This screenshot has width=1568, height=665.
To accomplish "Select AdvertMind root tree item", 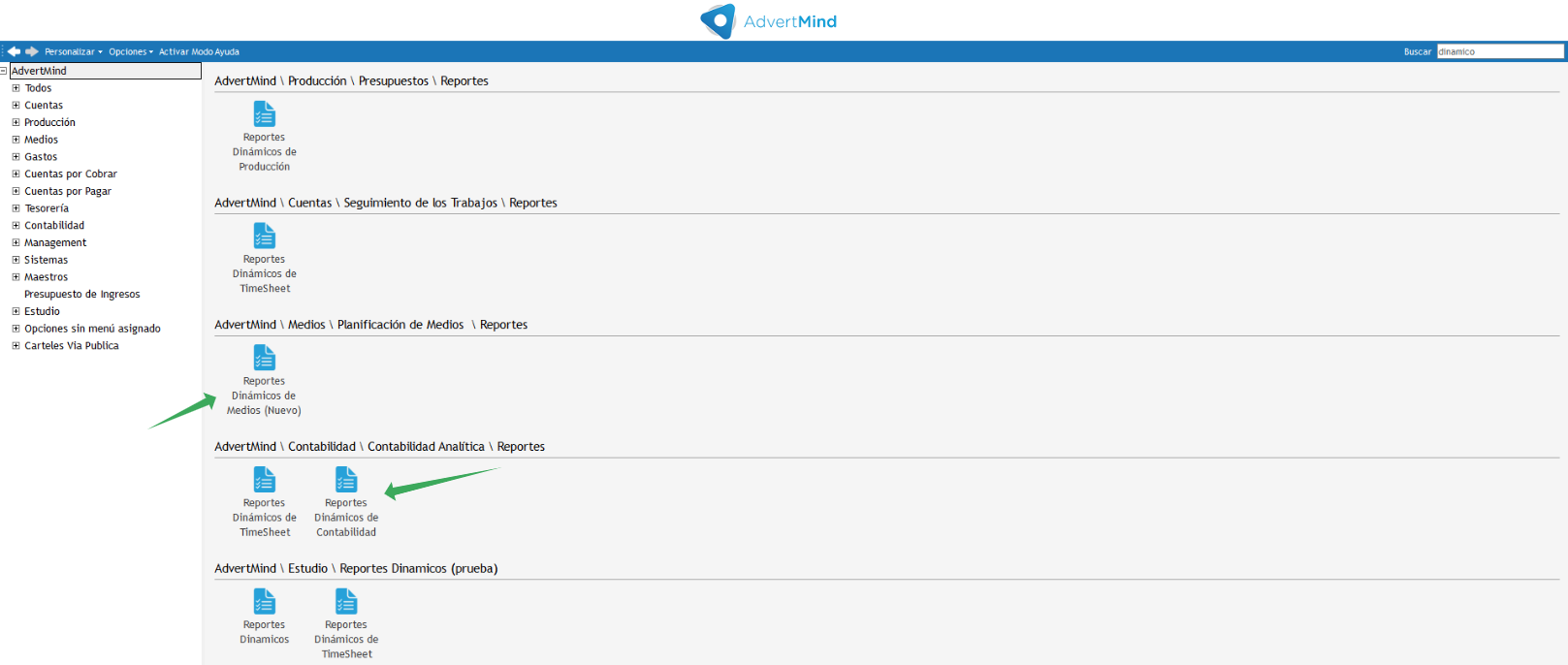I will click(x=105, y=71).
